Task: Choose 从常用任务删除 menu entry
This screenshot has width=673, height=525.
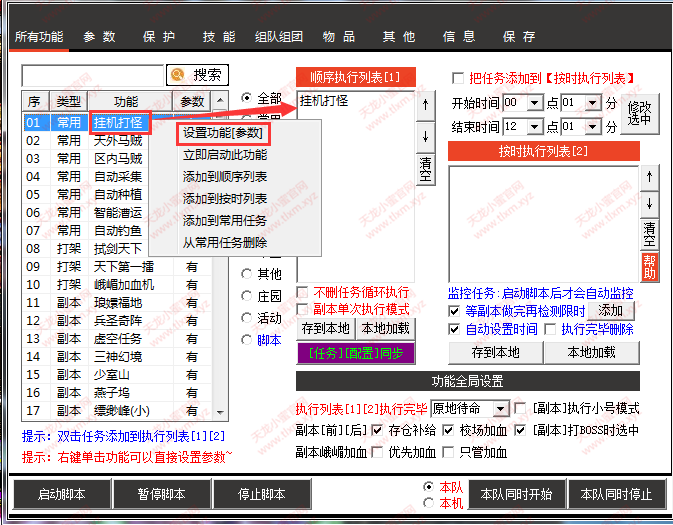Action: (225, 243)
